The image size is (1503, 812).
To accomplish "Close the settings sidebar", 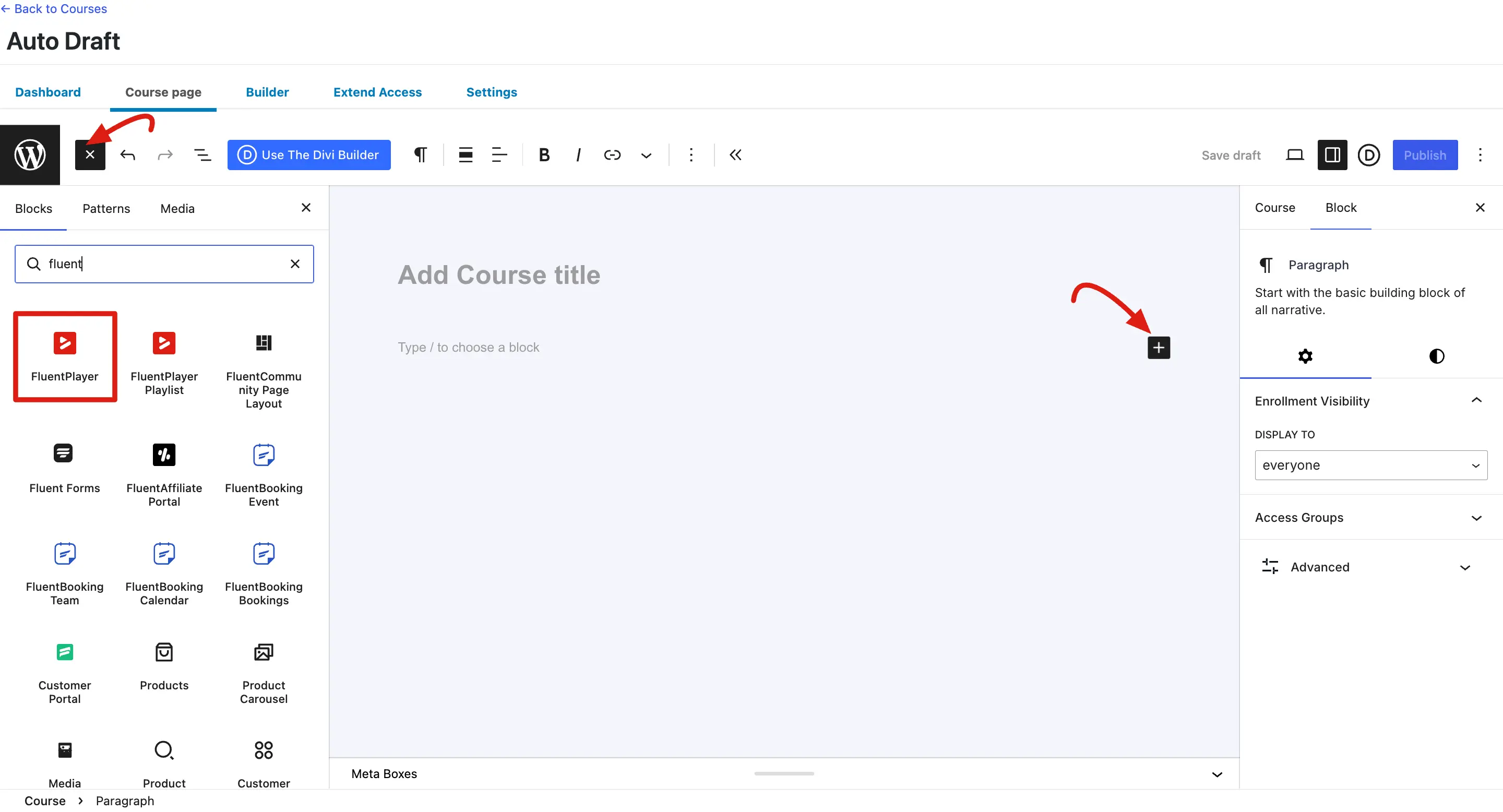I will click(x=1480, y=208).
